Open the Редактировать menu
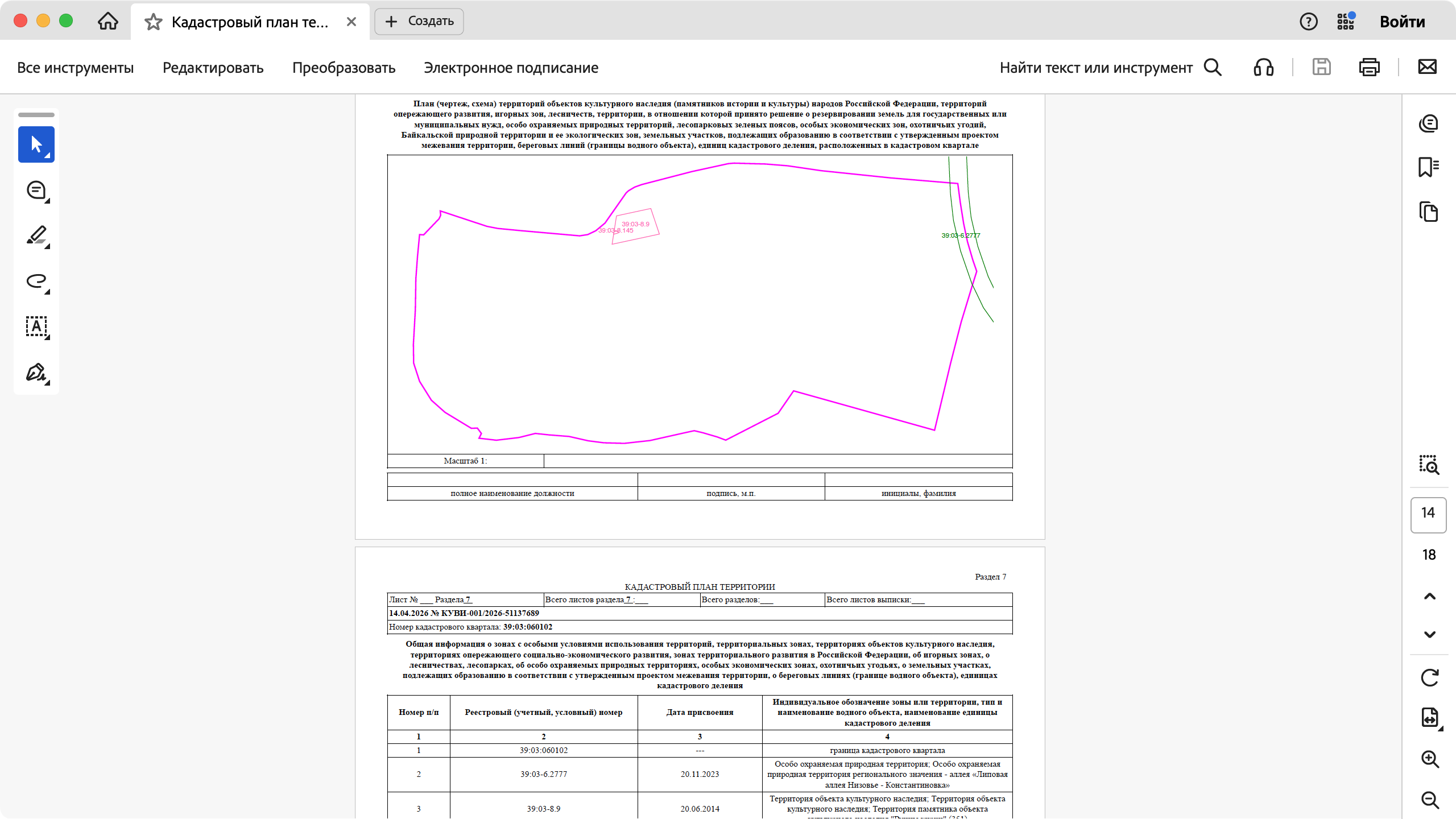Viewport: 1456px width, 819px height. pos(213,68)
